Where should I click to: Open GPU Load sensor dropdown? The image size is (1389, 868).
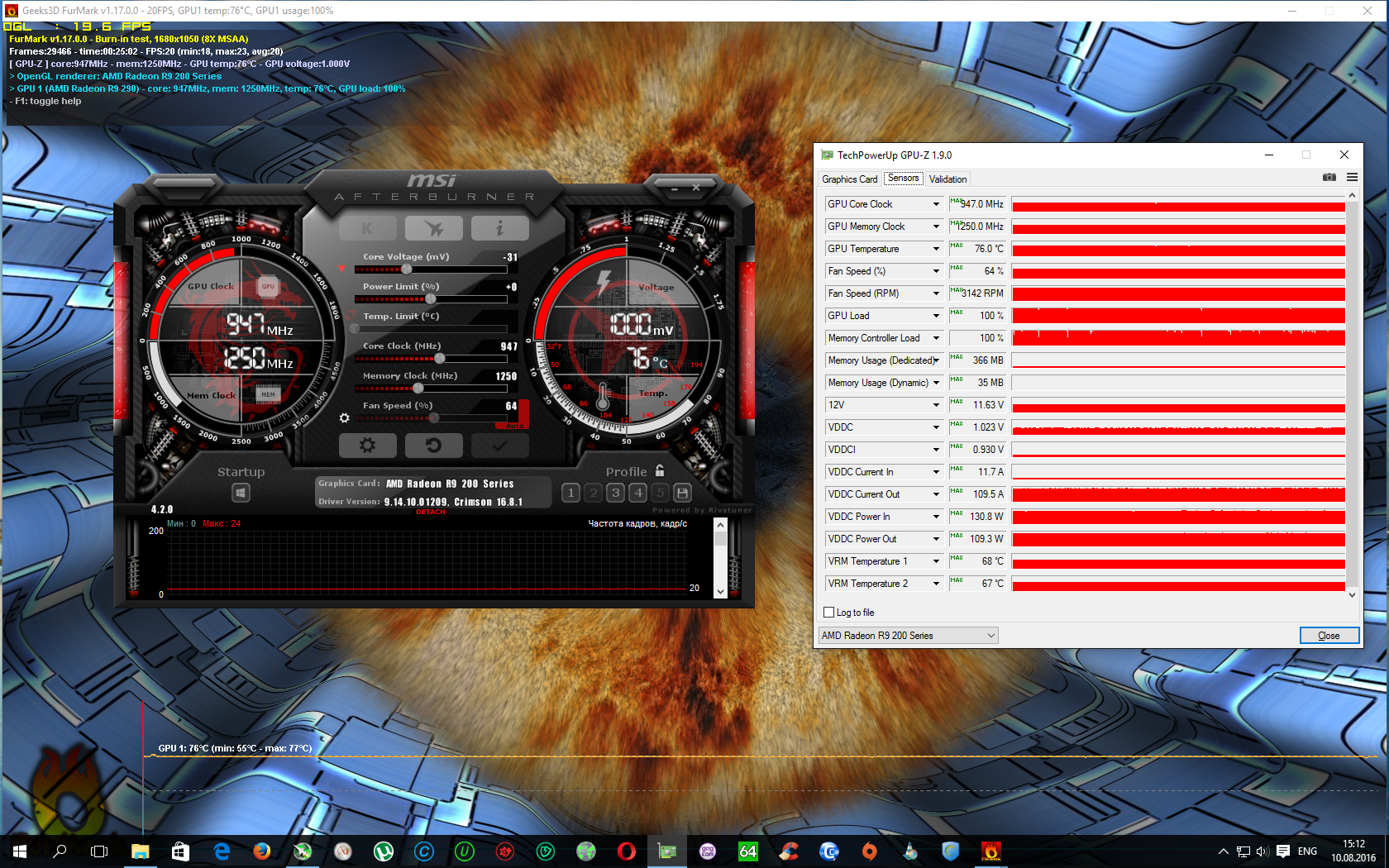pyautogui.click(x=936, y=316)
